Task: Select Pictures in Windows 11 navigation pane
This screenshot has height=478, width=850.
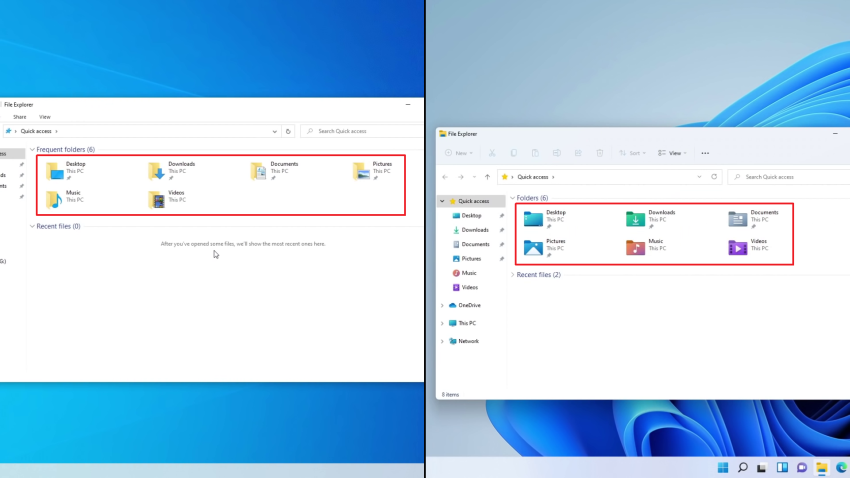Action: pyautogui.click(x=472, y=259)
